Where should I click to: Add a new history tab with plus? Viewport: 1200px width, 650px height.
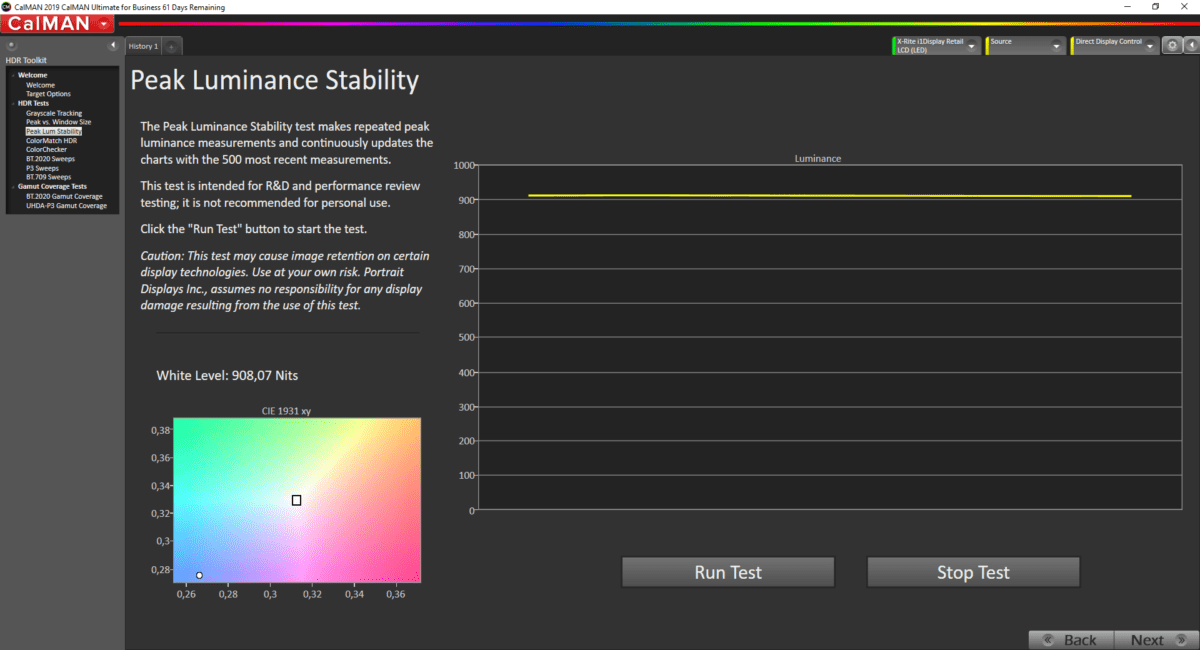pos(172,46)
